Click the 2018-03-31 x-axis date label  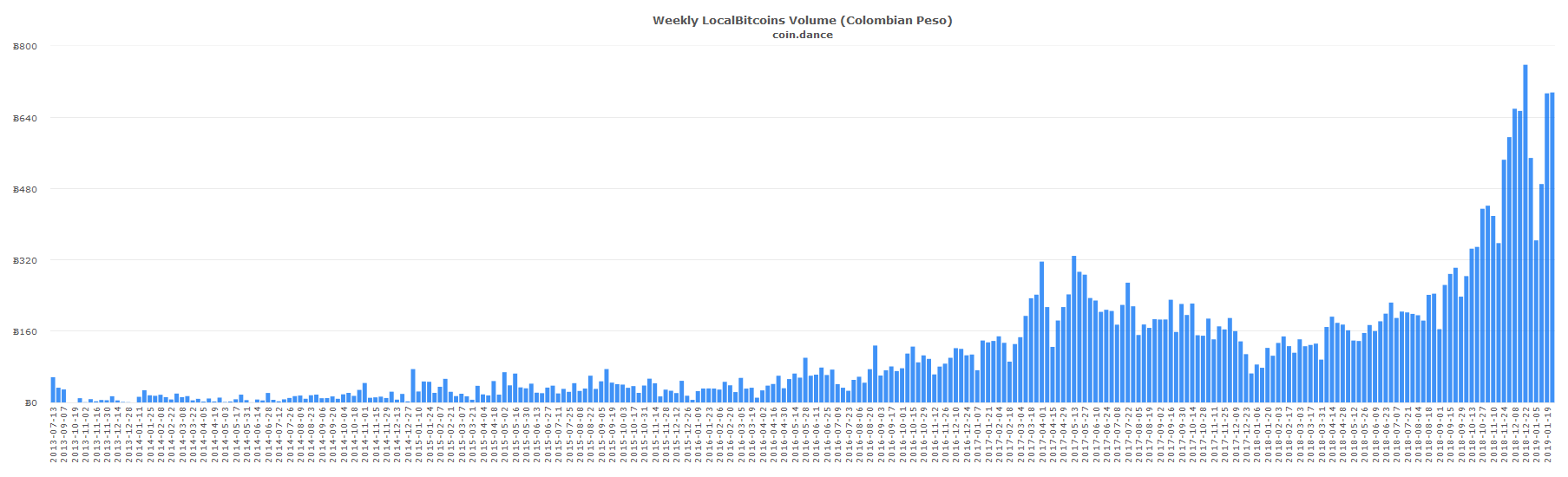click(1322, 435)
